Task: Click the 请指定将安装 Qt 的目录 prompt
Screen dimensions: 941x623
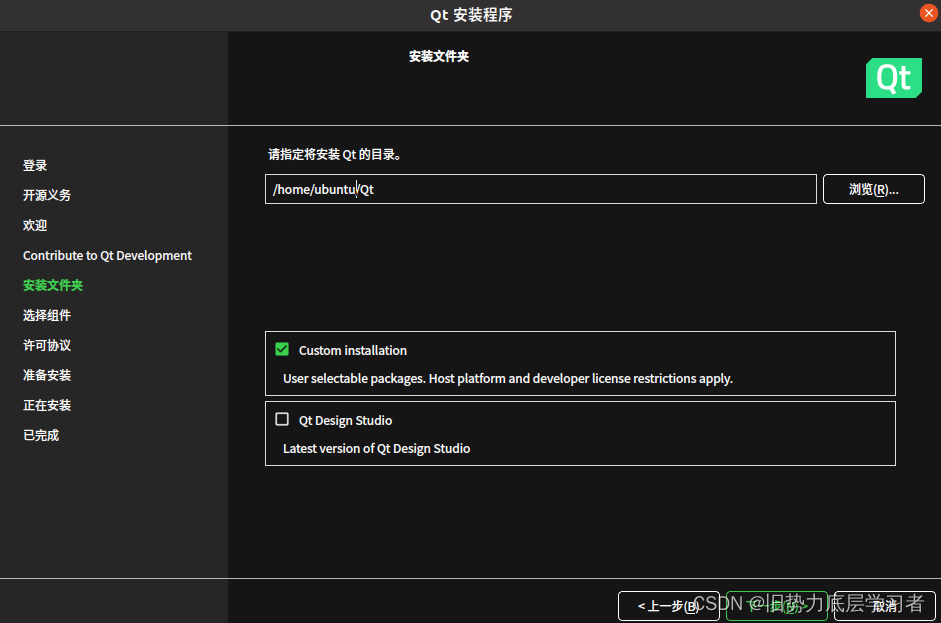Action: coord(335,155)
